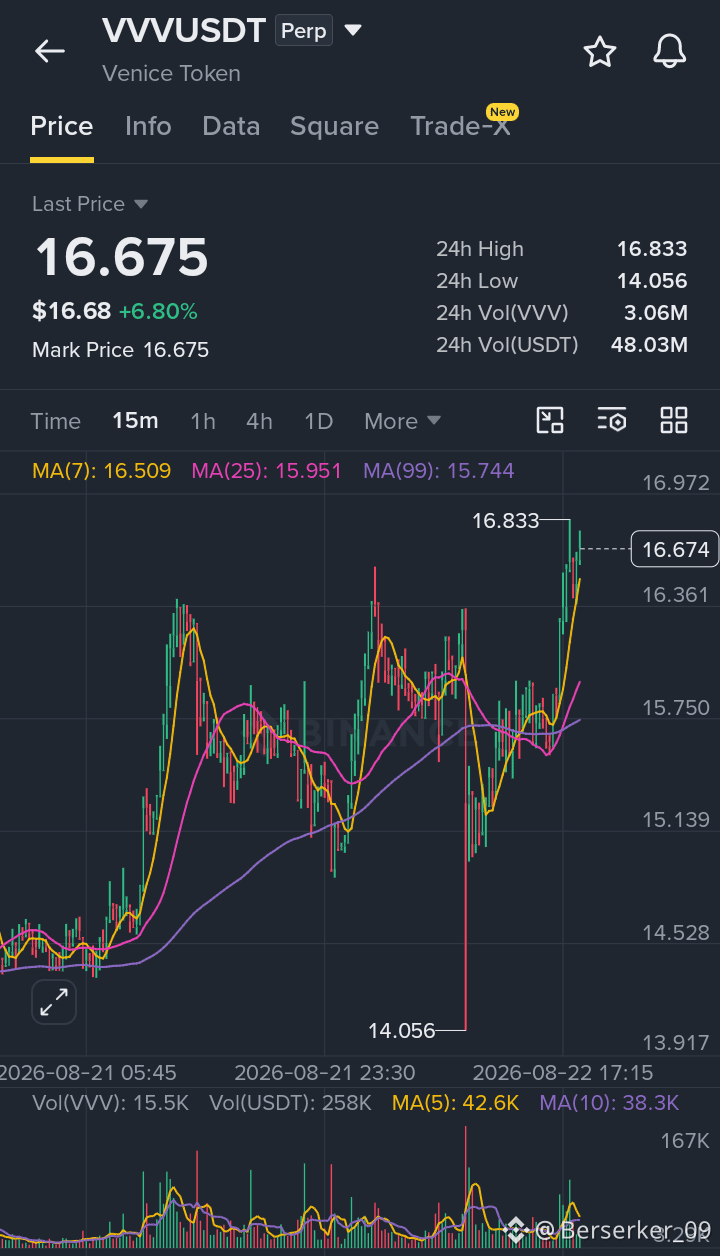Tap the Venice Token subtitle
Image resolution: width=720 pixels, height=1256 pixels.
coord(171,73)
